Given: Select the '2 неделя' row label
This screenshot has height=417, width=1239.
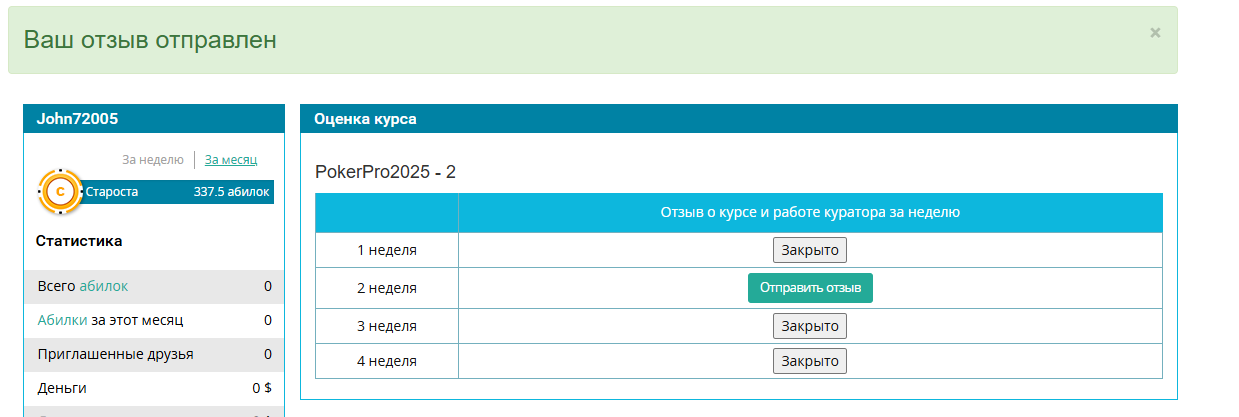Looking at the screenshot, I should tap(387, 288).
